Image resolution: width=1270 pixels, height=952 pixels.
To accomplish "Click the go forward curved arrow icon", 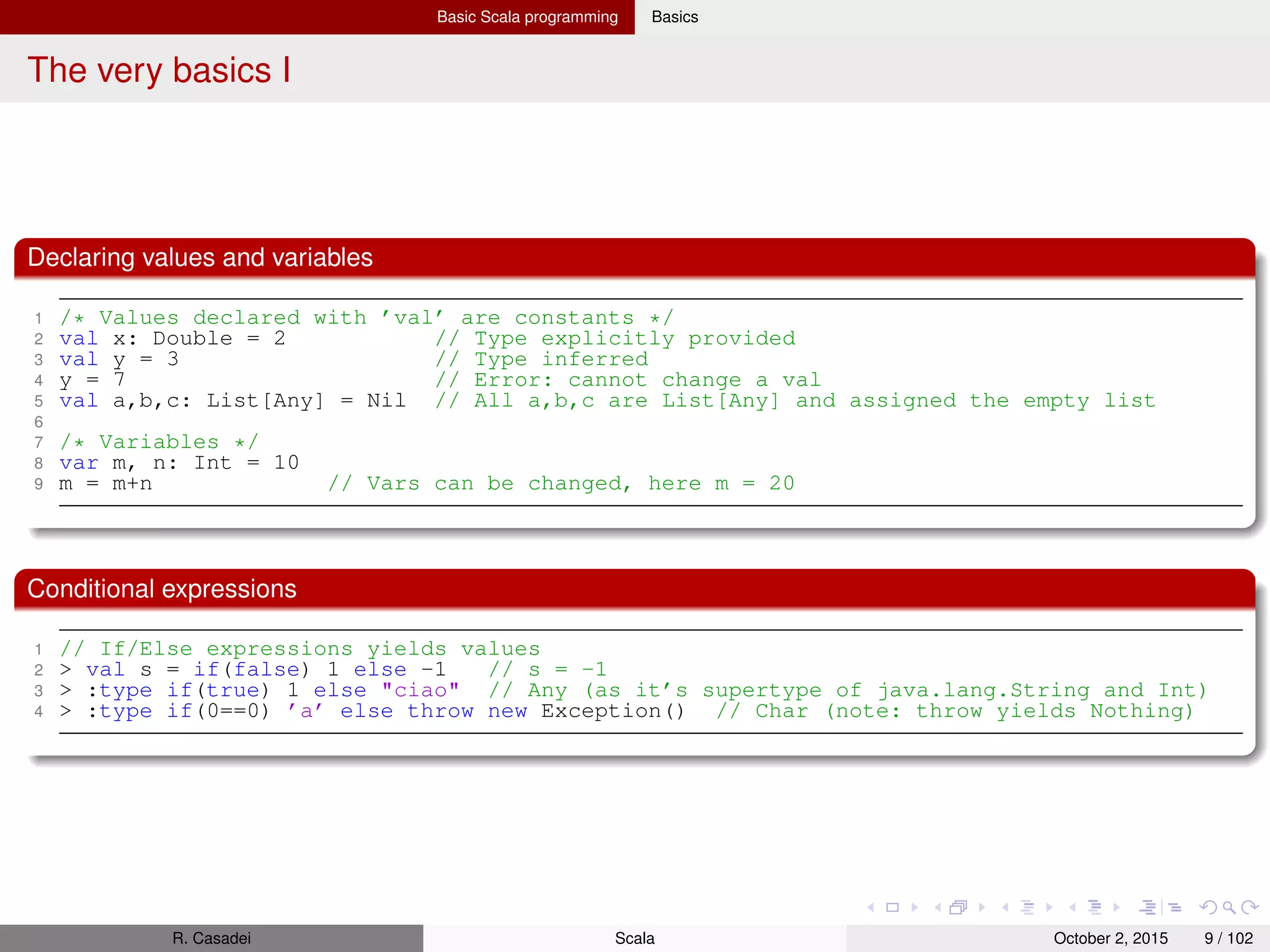I will pos(1250,907).
